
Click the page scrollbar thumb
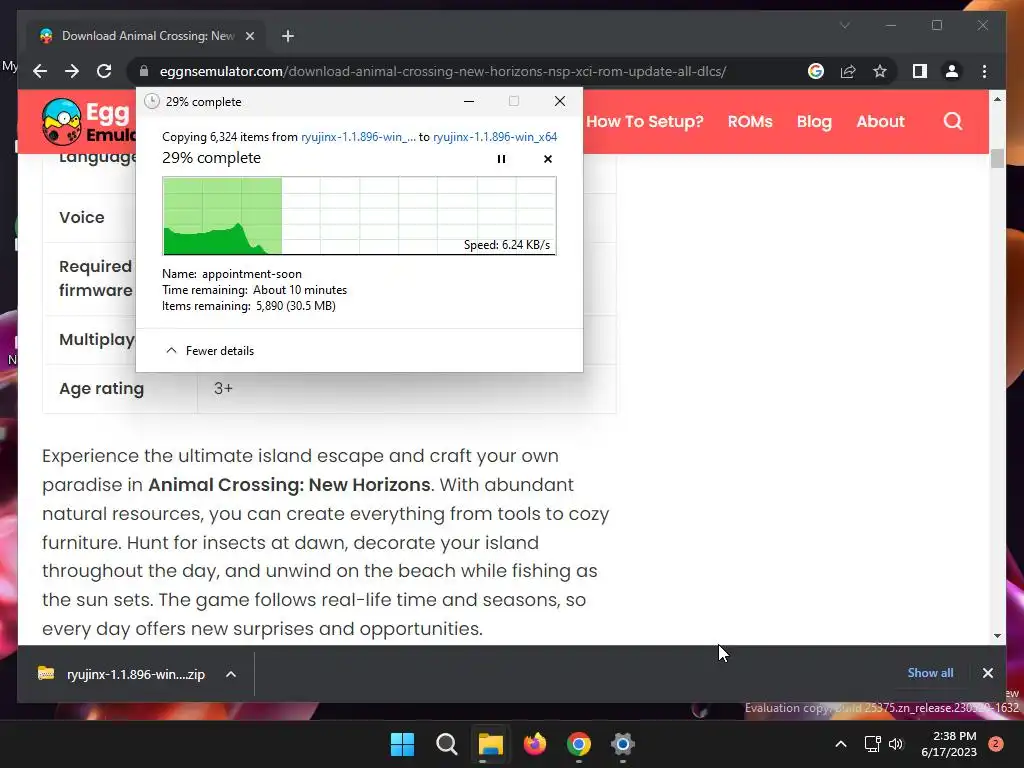tap(997, 159)
